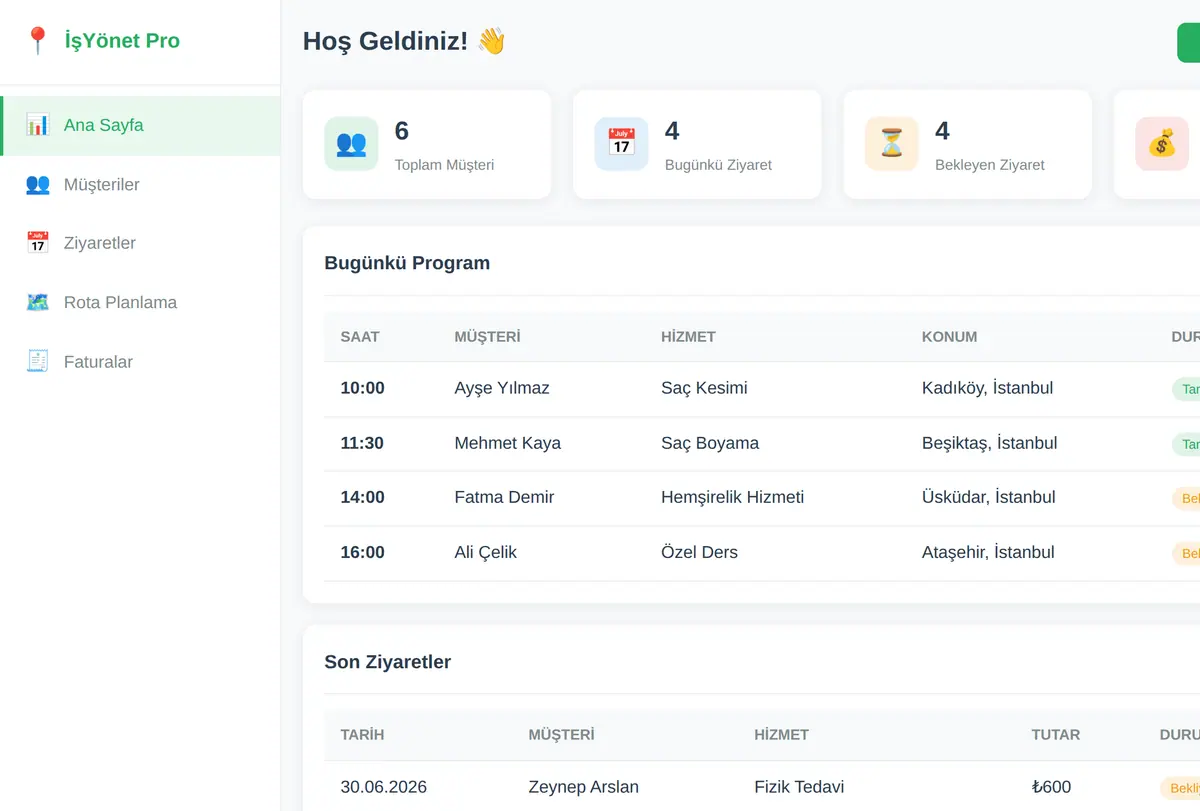Select the 16:00 time cell
Viewport: 1200px width, 811px height.
click(362, 552)
